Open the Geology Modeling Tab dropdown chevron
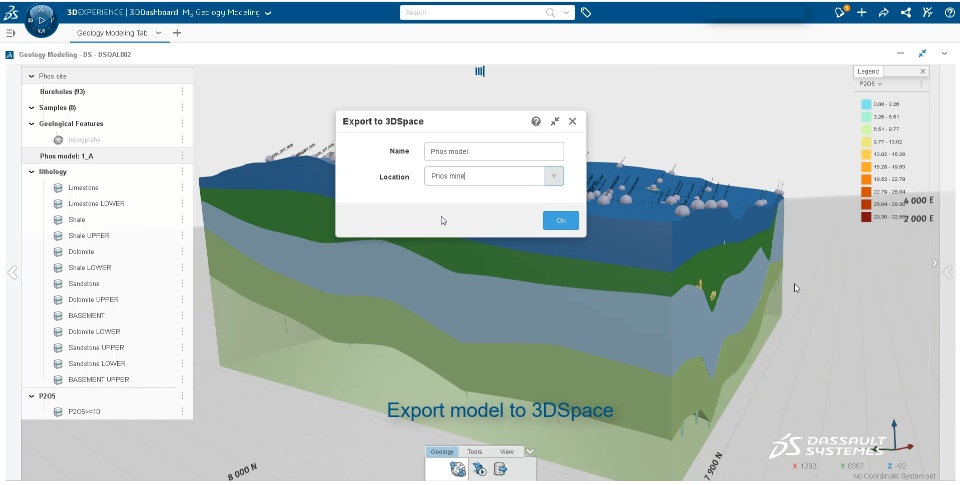 159,33
